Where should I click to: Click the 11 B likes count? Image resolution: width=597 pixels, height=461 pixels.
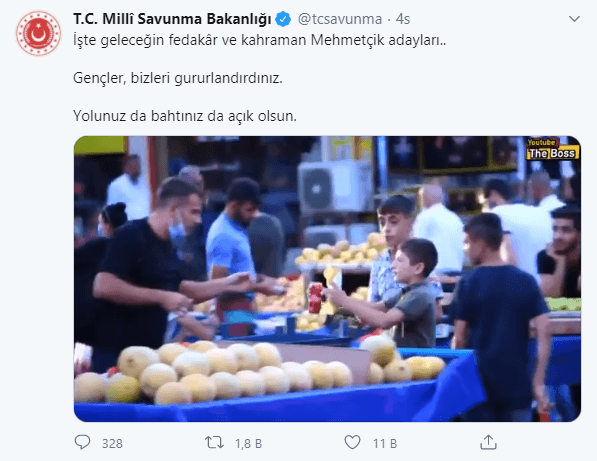385,443
